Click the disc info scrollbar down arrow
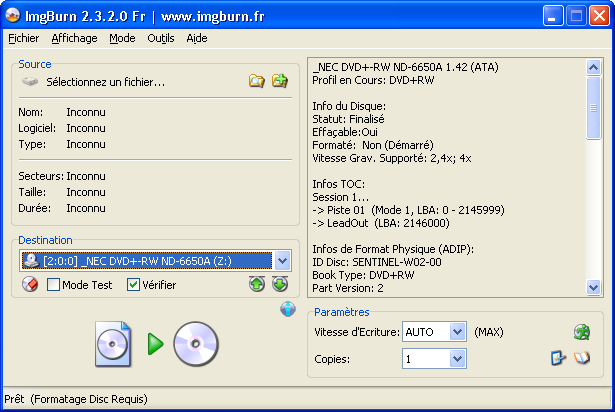Screen dimensions: 615x412 click(x=593, y=288)
